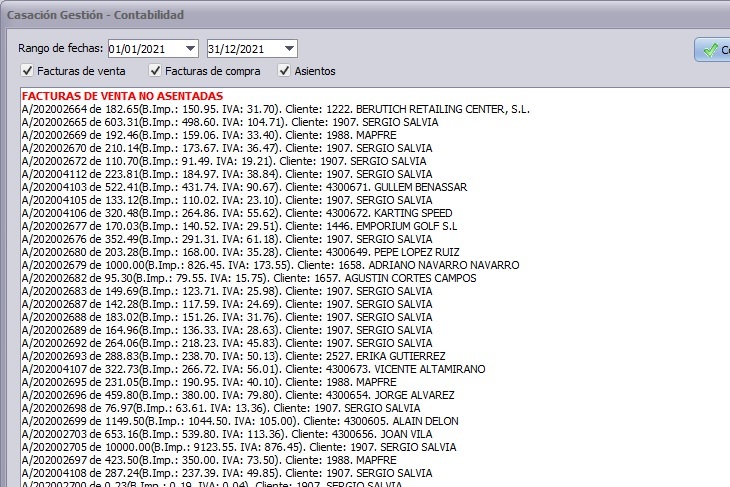Select invoice A/202002664 BERUTICH RETAILING CENTER line

tap(276, 109)
